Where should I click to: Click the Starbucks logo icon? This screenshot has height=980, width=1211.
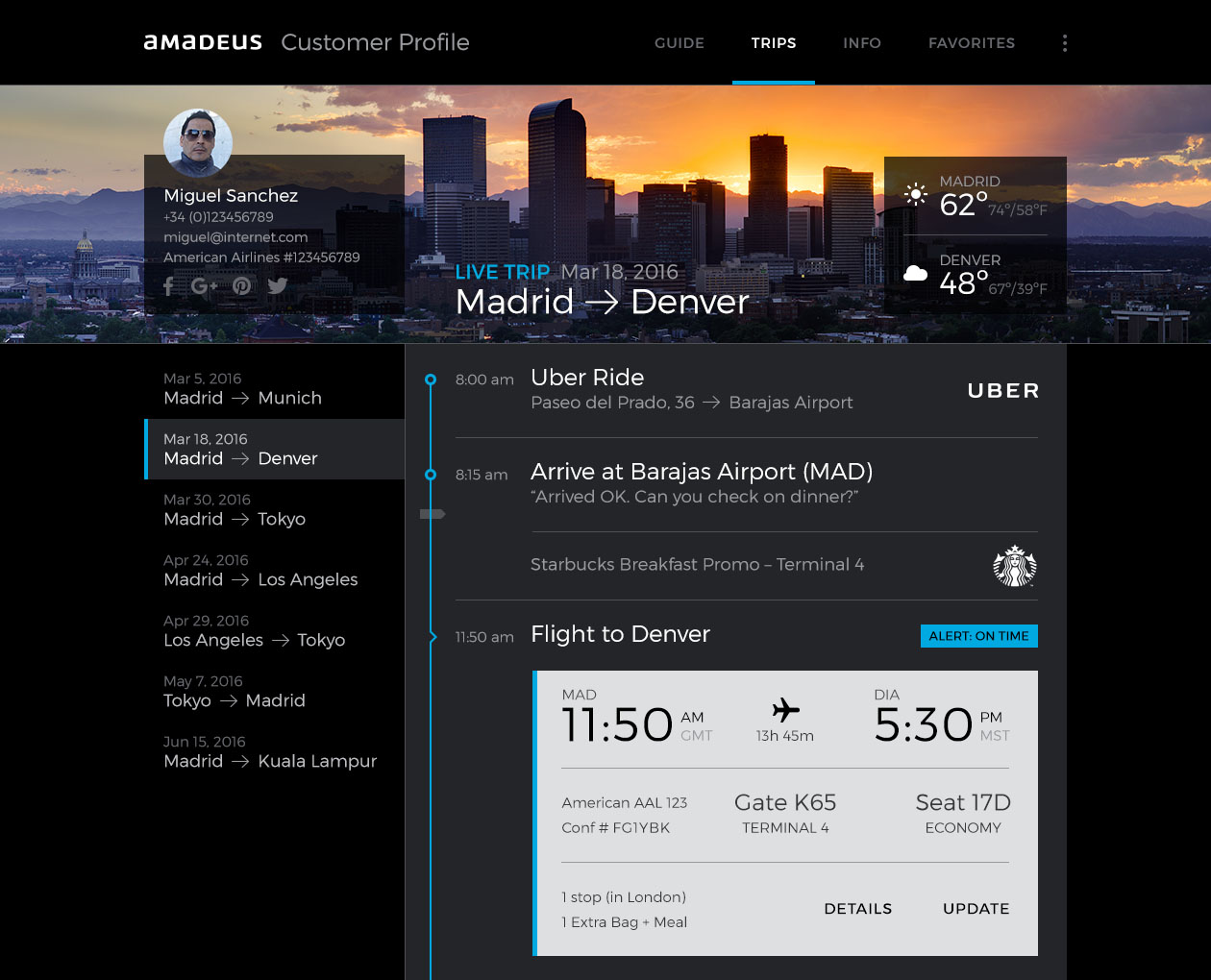coord(1015,565)
